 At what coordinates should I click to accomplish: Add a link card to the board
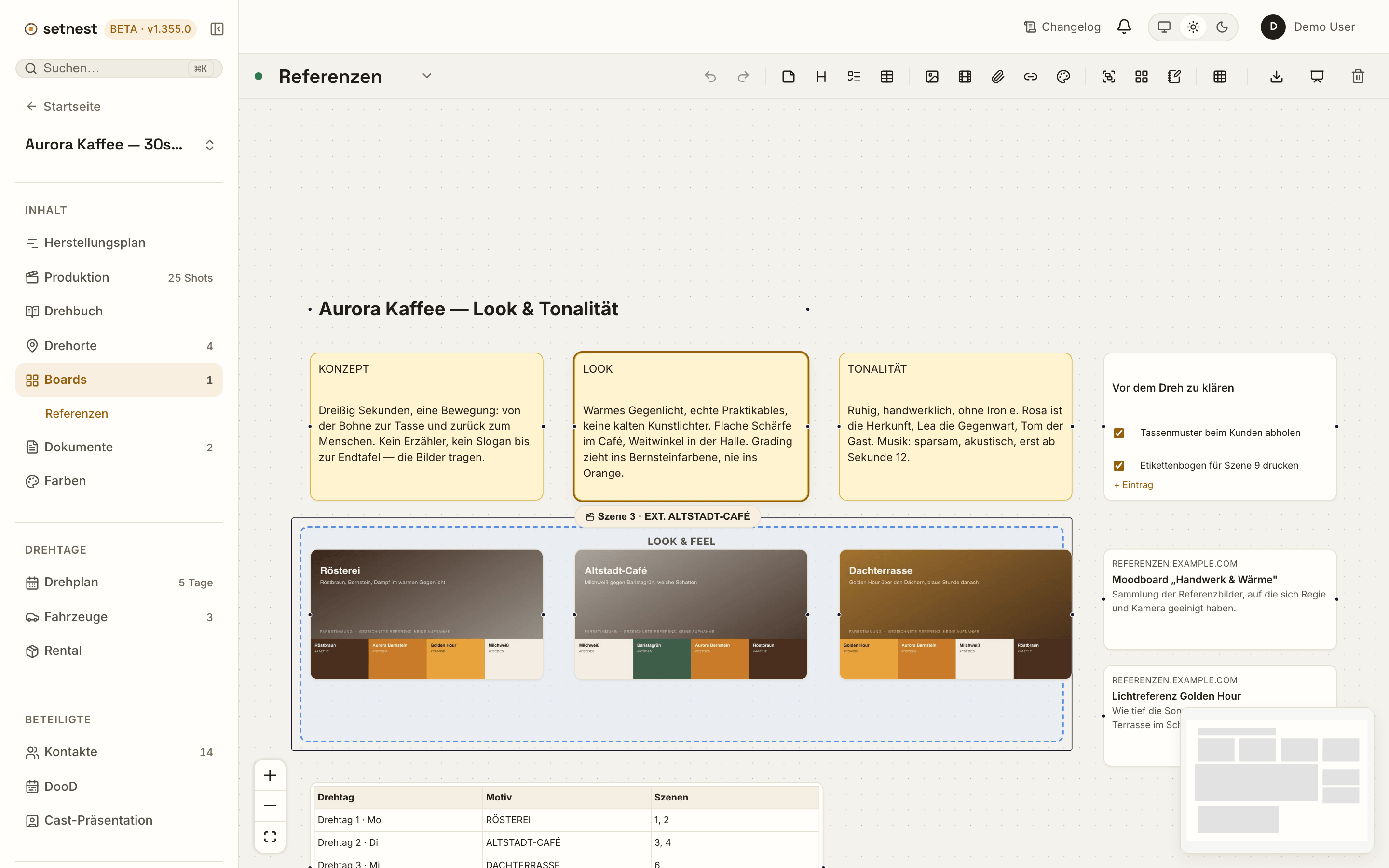(x=1030, y=76)
